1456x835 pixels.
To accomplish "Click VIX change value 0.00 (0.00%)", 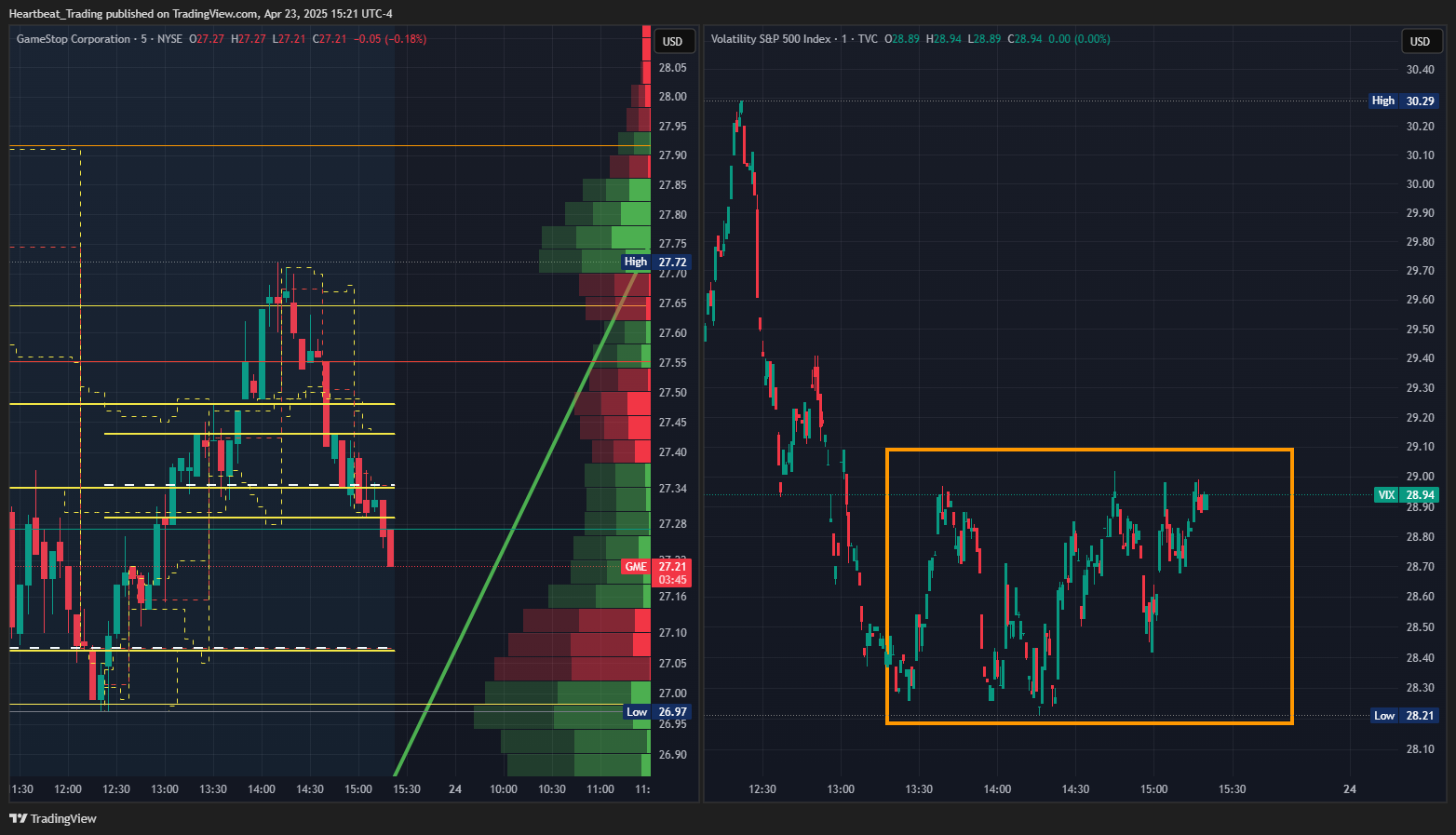I will point(1079,39).
